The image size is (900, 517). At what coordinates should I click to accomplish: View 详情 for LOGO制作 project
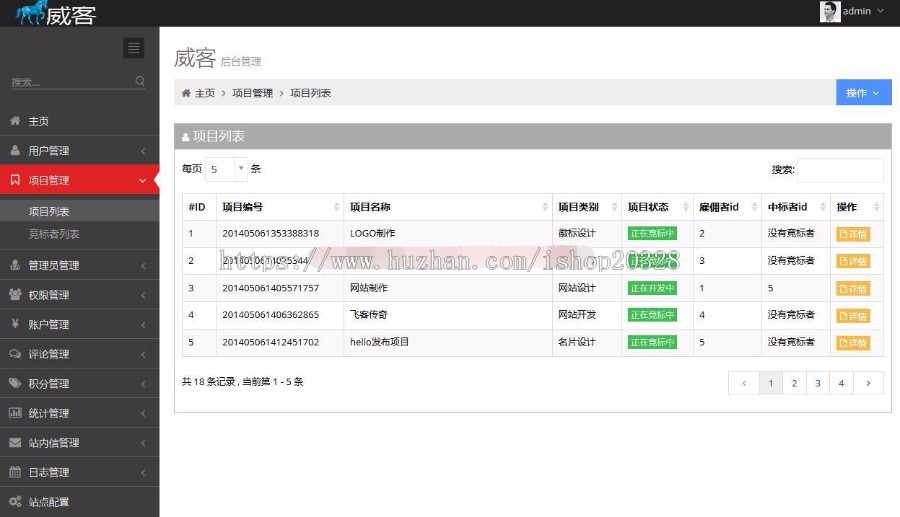pos(852,234)
